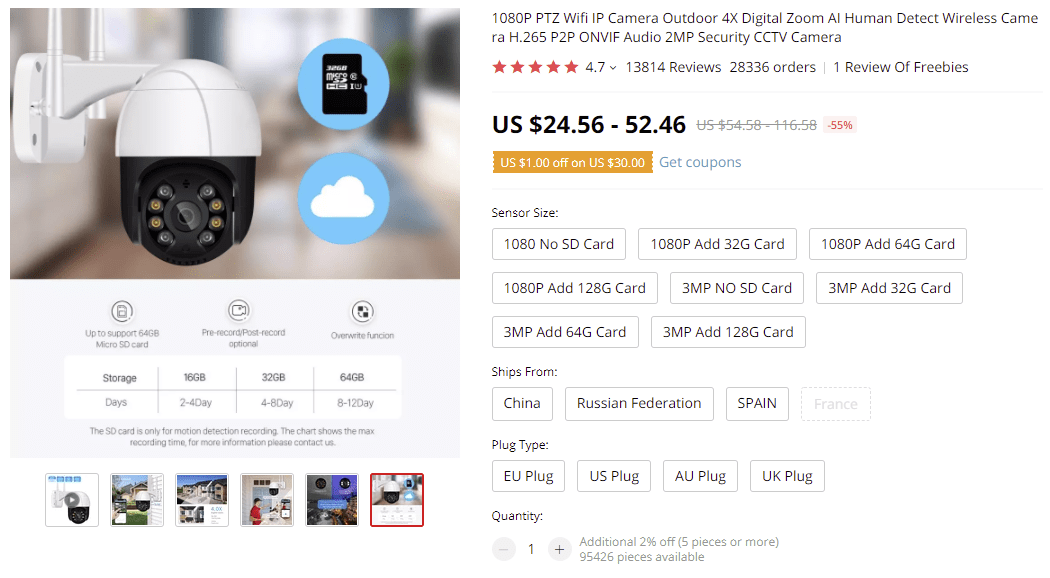Select Russian Federation as ship-from location

coord(639,404)
